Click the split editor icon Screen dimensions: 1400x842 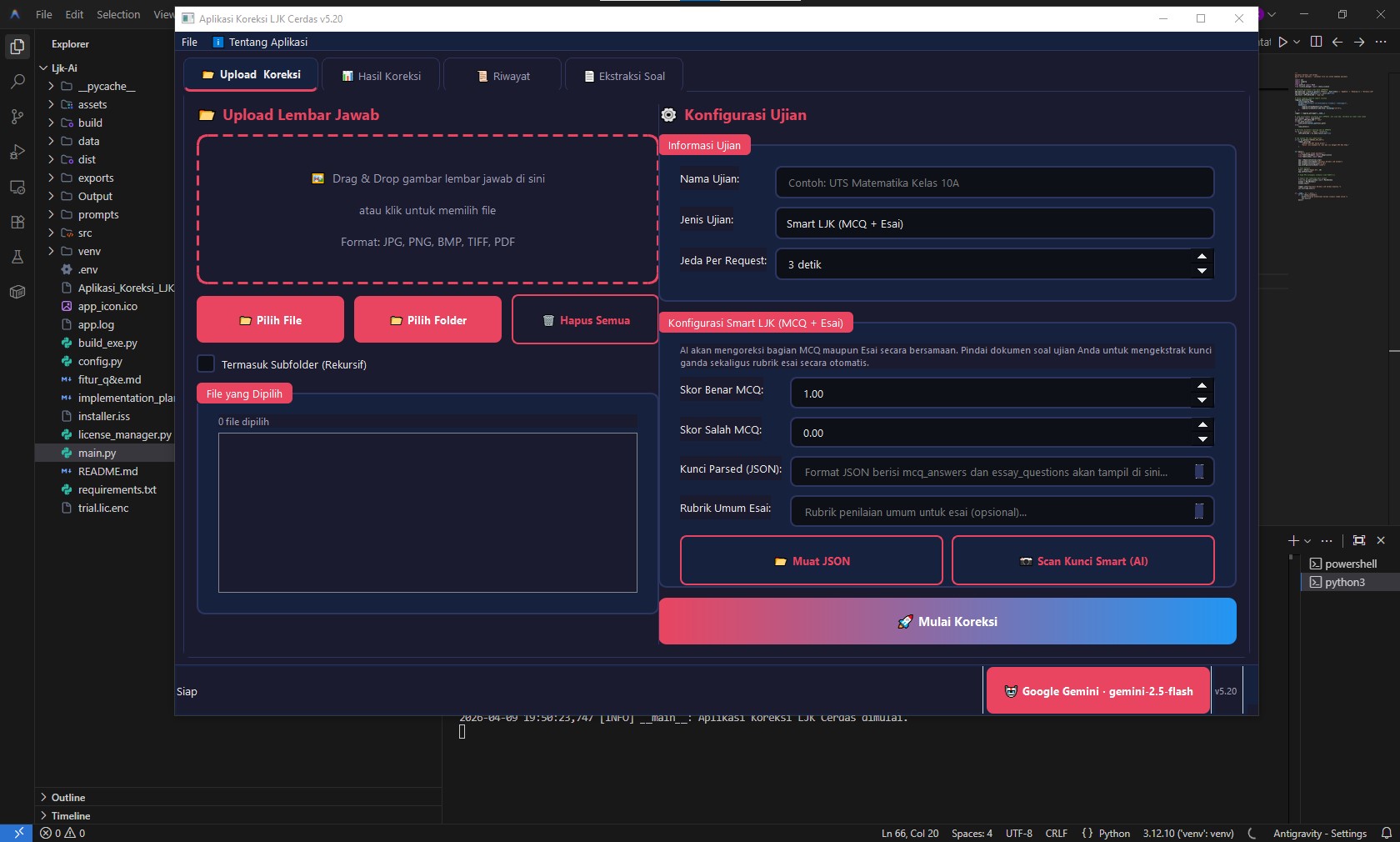1316,42
